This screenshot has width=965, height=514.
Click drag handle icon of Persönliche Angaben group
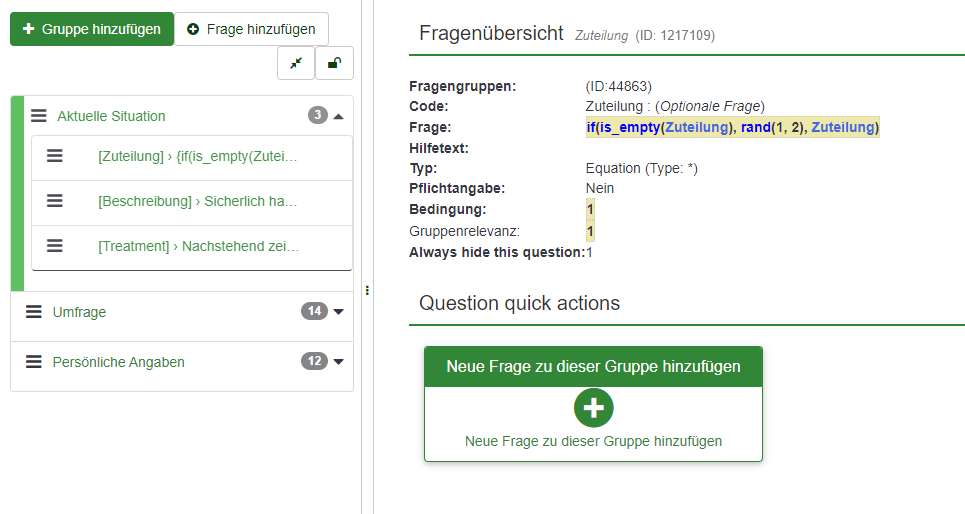[x=34, y=362]
